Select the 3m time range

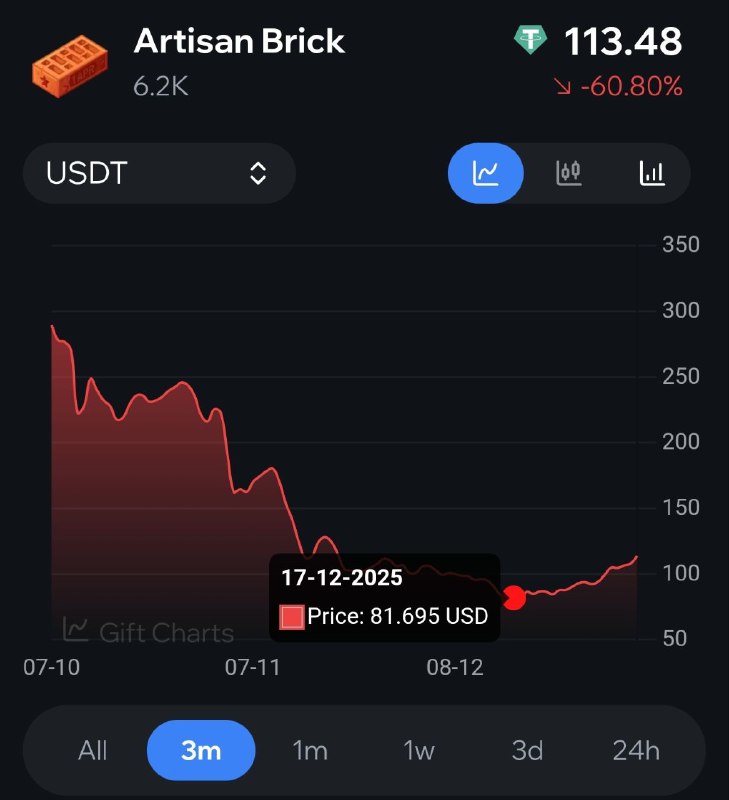[201, 750]
